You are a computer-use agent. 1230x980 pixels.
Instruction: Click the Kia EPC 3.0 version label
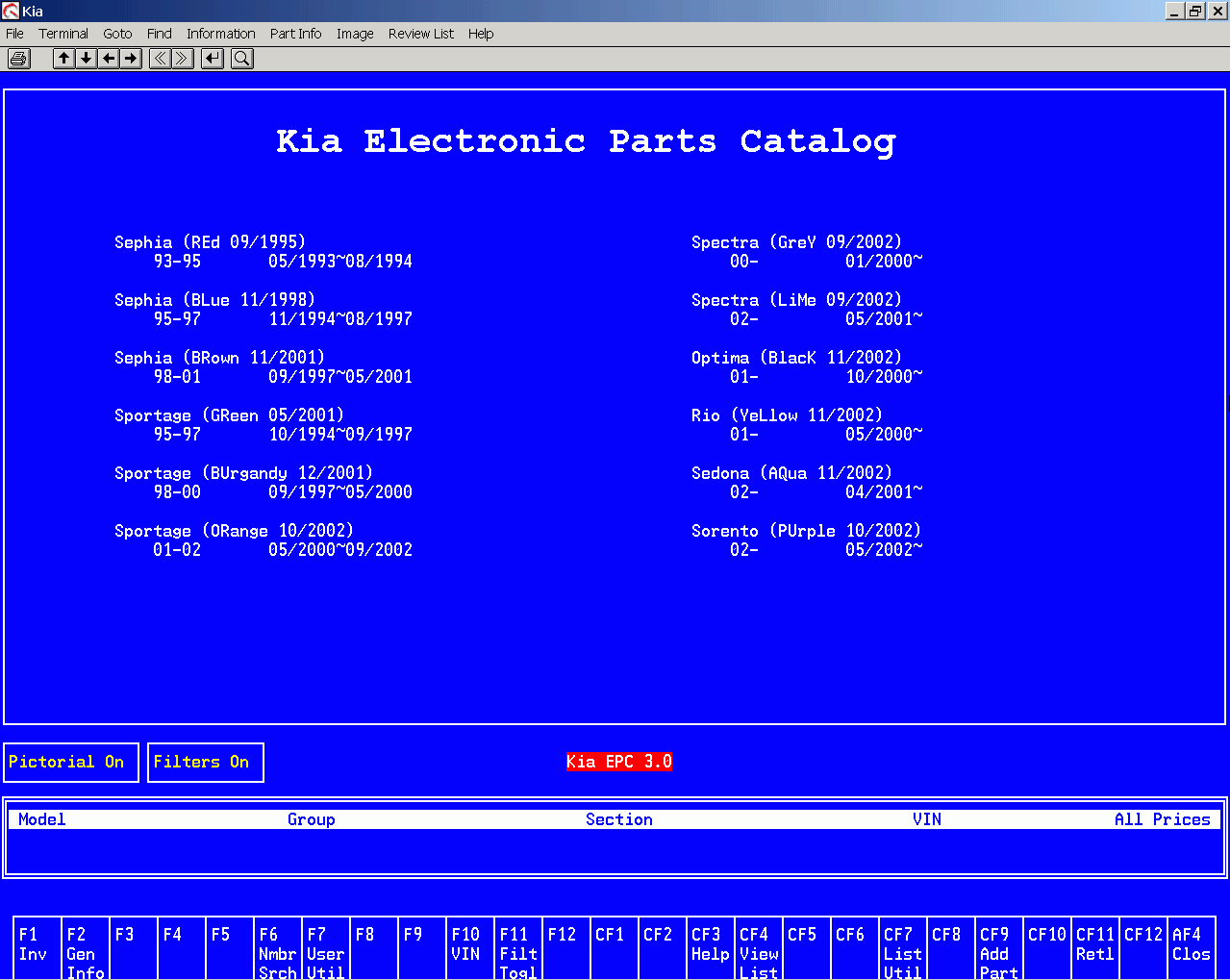click(x=619, y=762)
